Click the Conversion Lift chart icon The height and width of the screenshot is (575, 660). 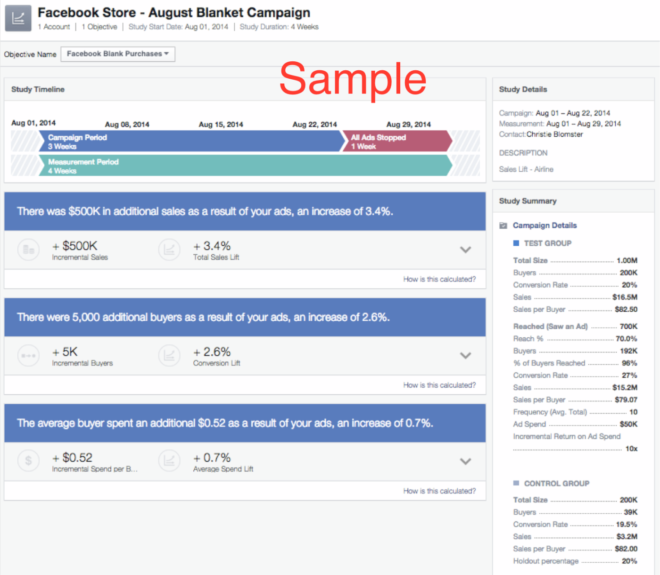169,356
